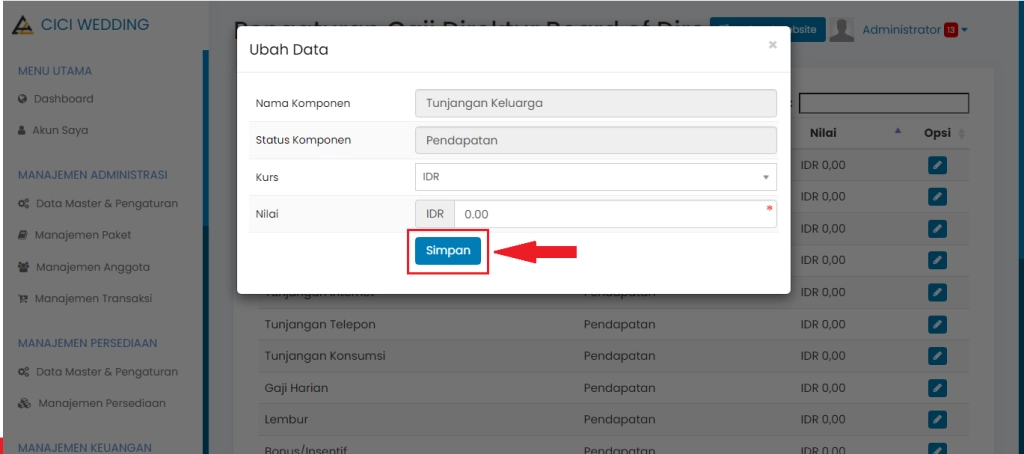
Task: Open Akun Saya menu item
Action: 60,130
